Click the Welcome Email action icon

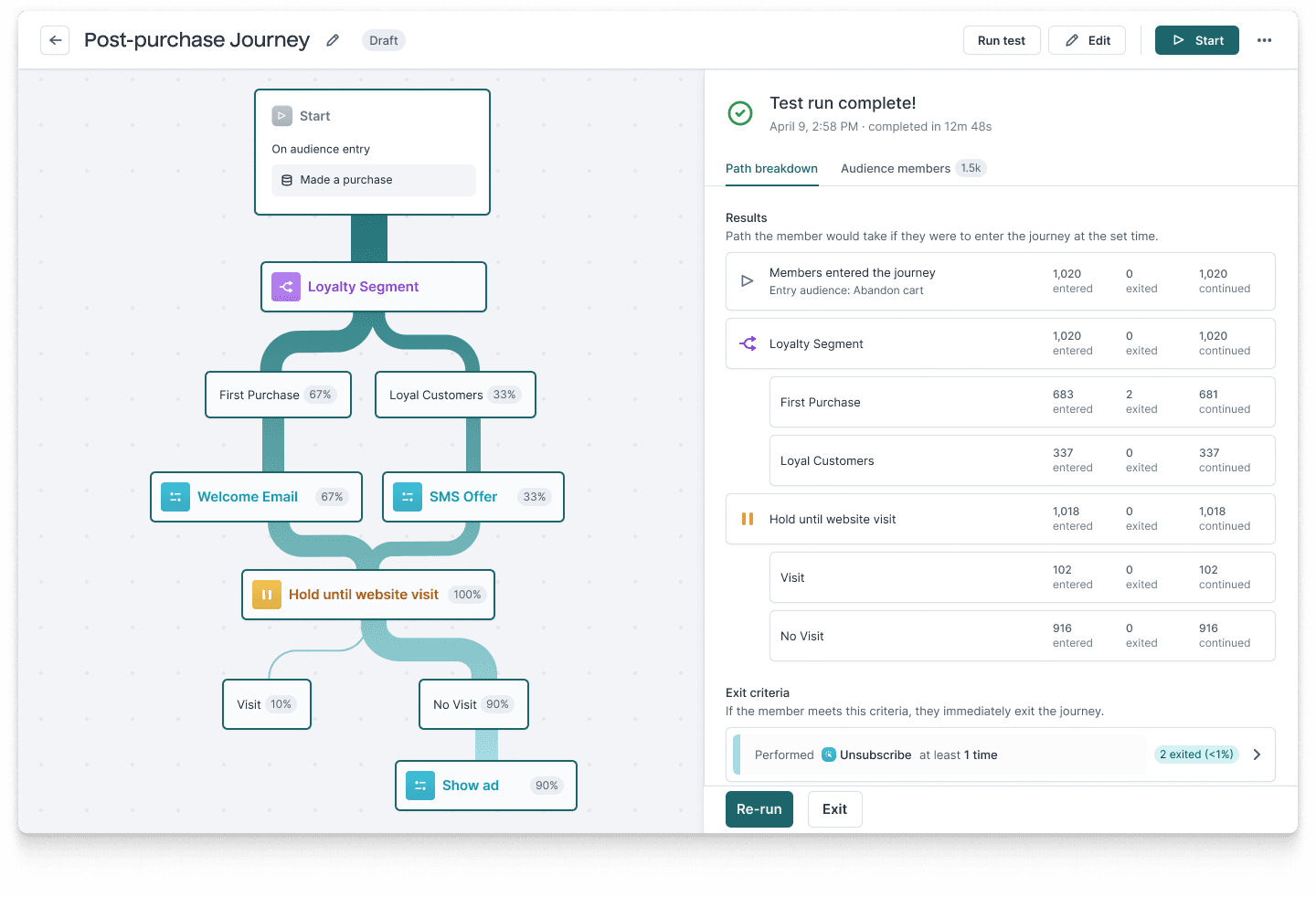coord(175,497)
